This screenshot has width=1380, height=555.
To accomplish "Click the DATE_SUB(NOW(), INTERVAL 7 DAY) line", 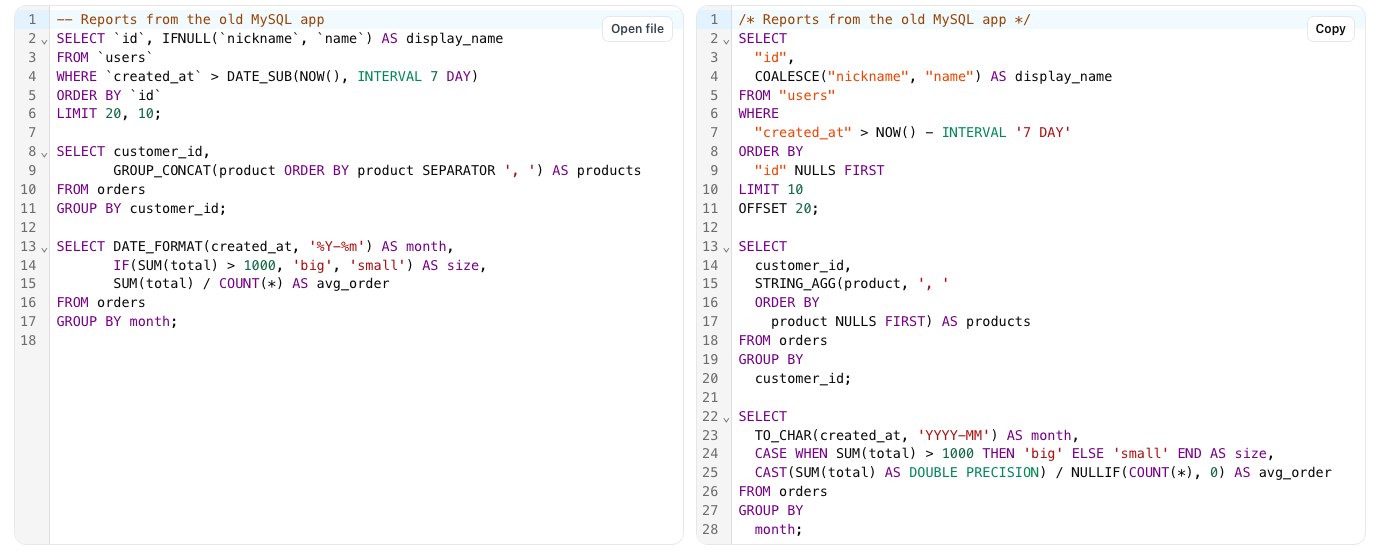I will point(268,76).
